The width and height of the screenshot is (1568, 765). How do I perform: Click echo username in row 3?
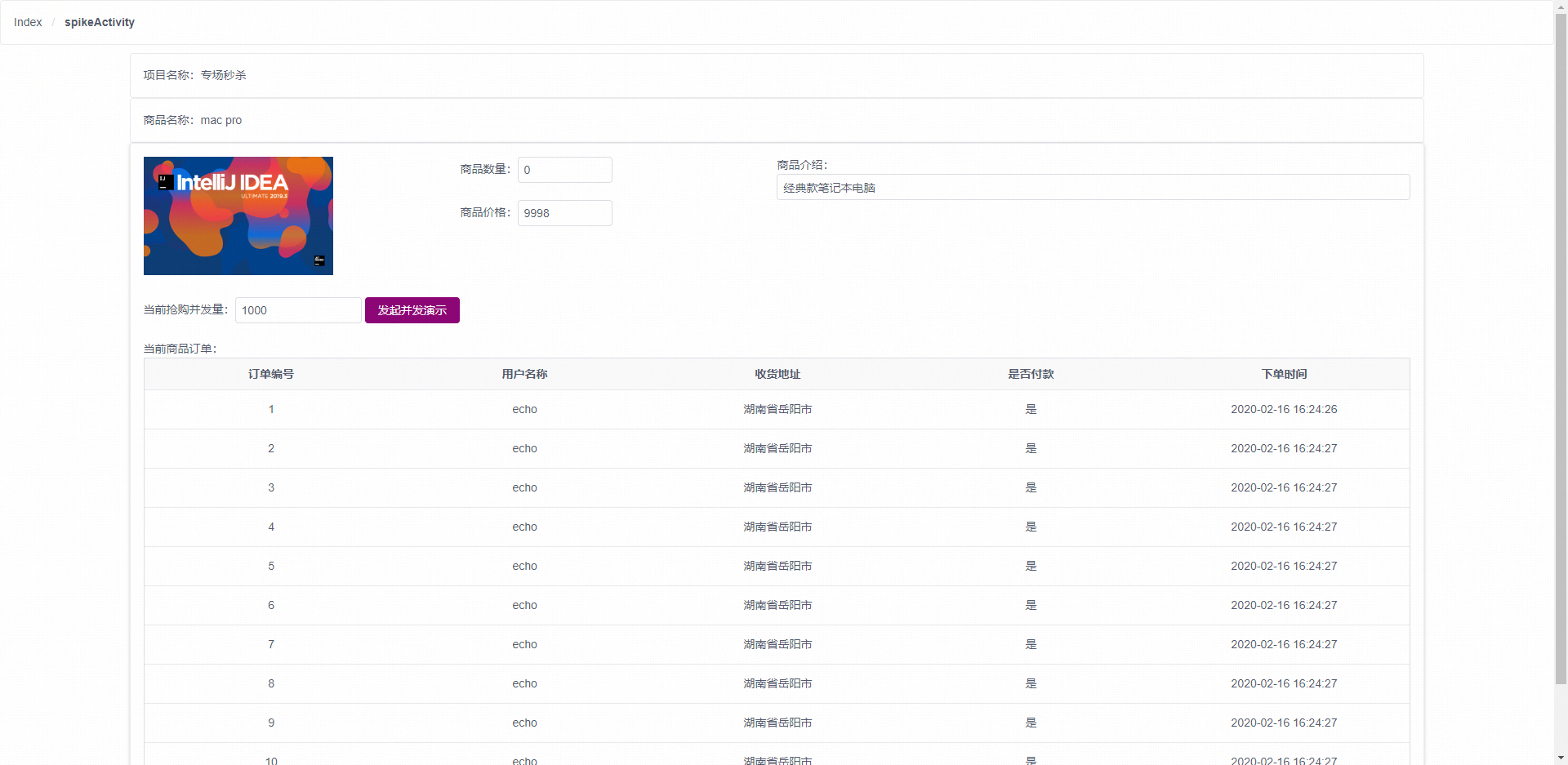[x=524, y=487]
